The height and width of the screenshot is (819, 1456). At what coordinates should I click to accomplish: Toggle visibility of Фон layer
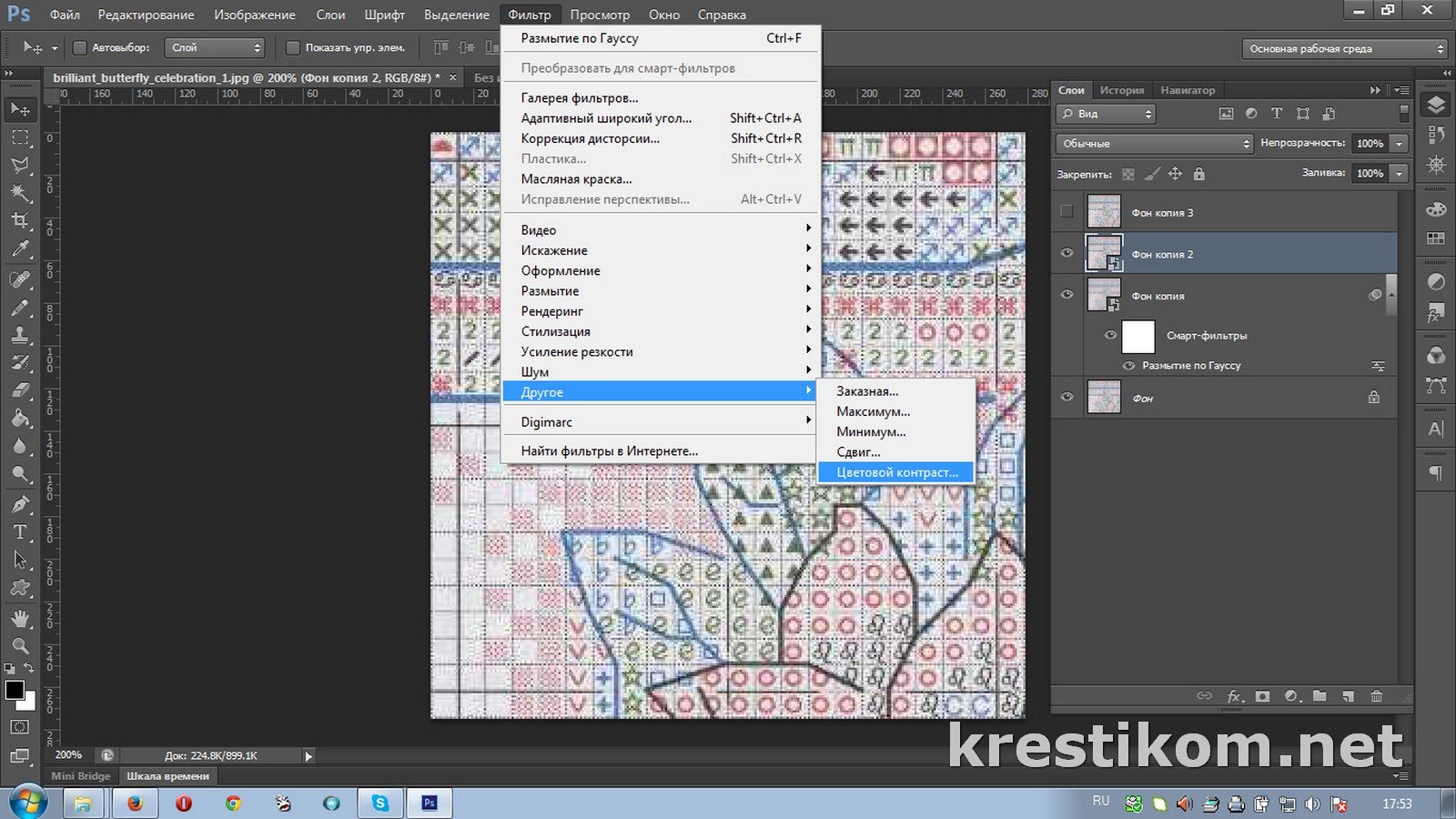click(1067, 398)
